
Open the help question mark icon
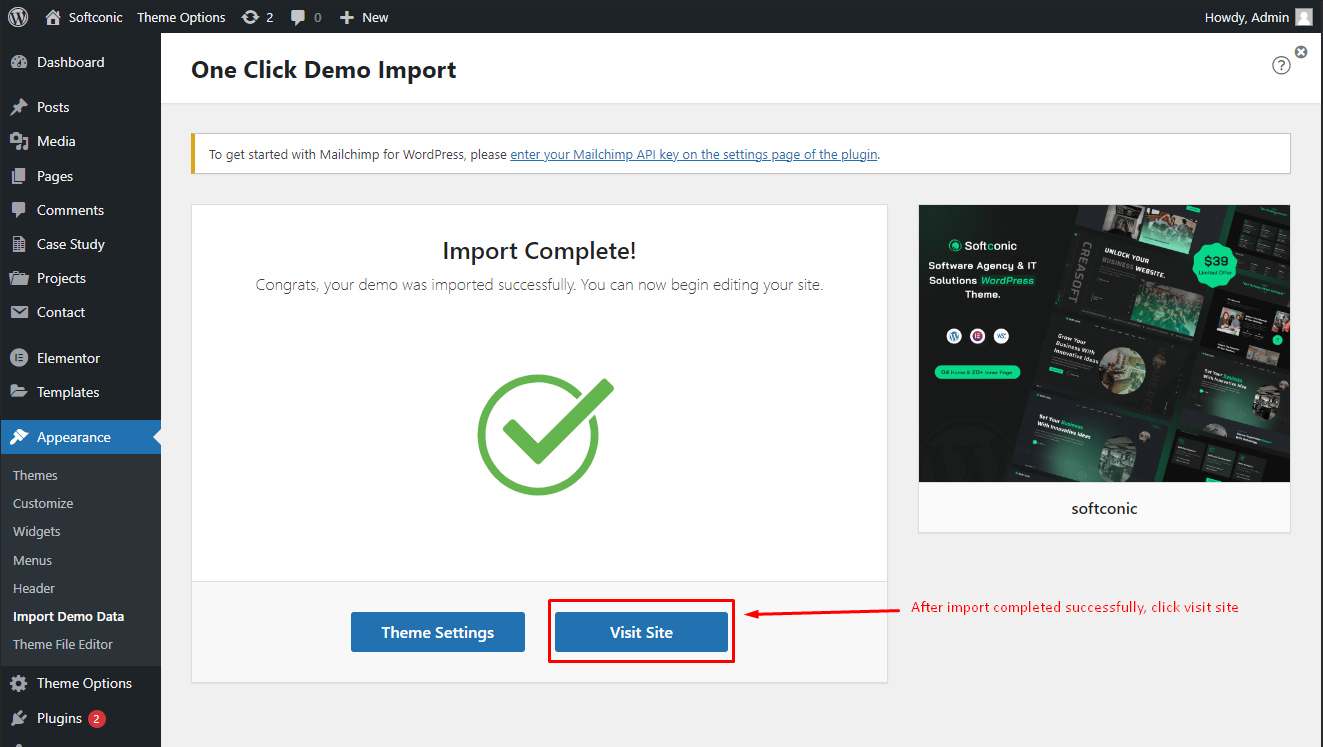(1281, 65)
